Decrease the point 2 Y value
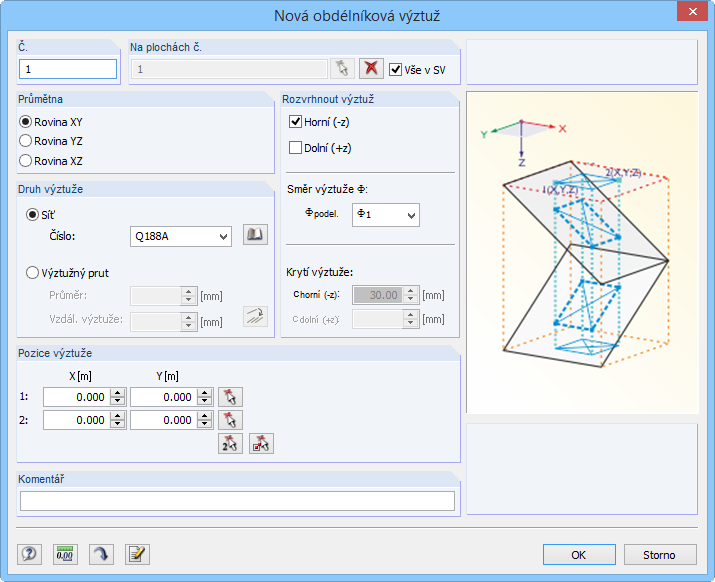The height and width of the screenshot is (582, 715). point(205,425)
